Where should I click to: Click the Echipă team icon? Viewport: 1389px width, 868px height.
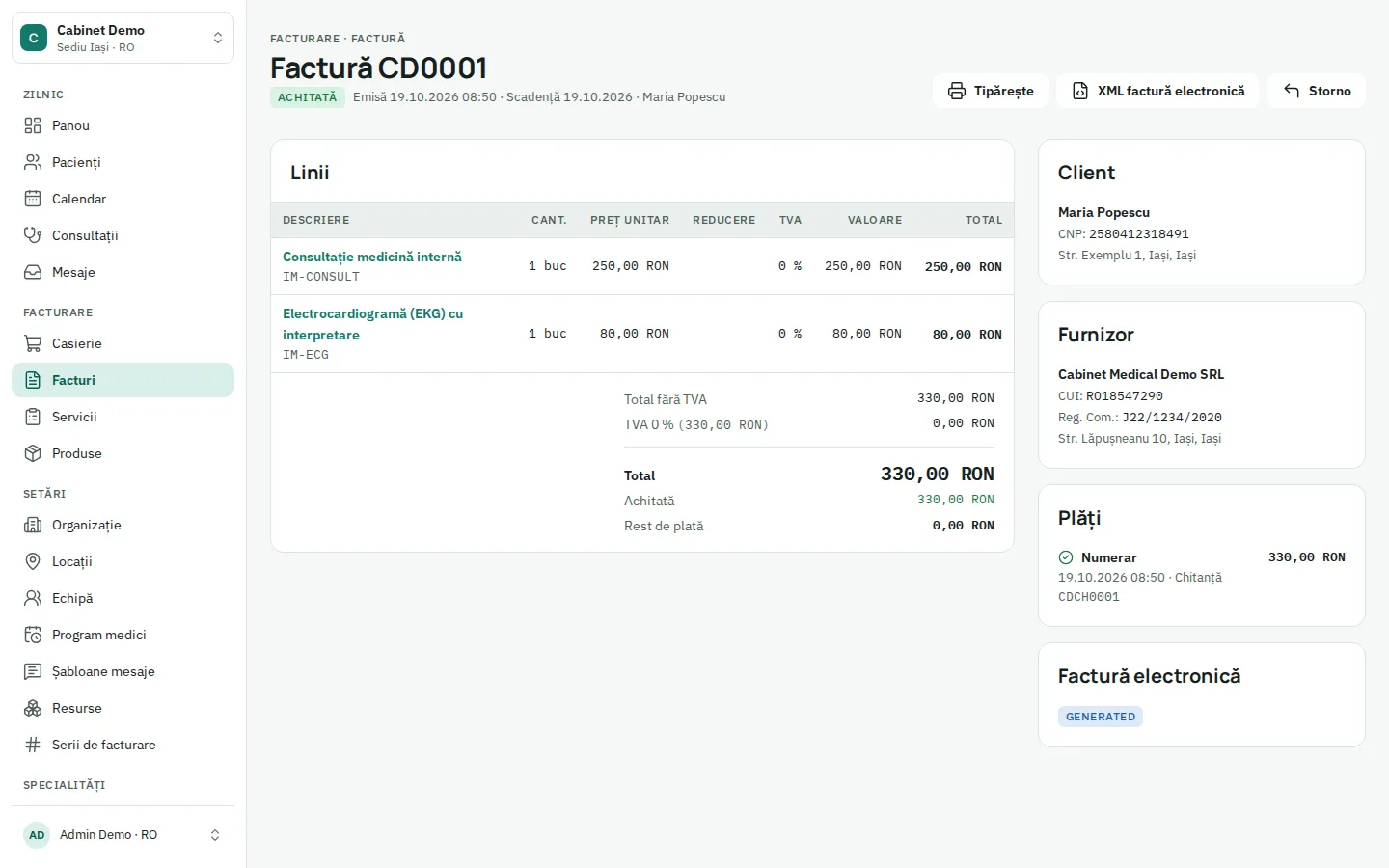click(x=33, y=598)
